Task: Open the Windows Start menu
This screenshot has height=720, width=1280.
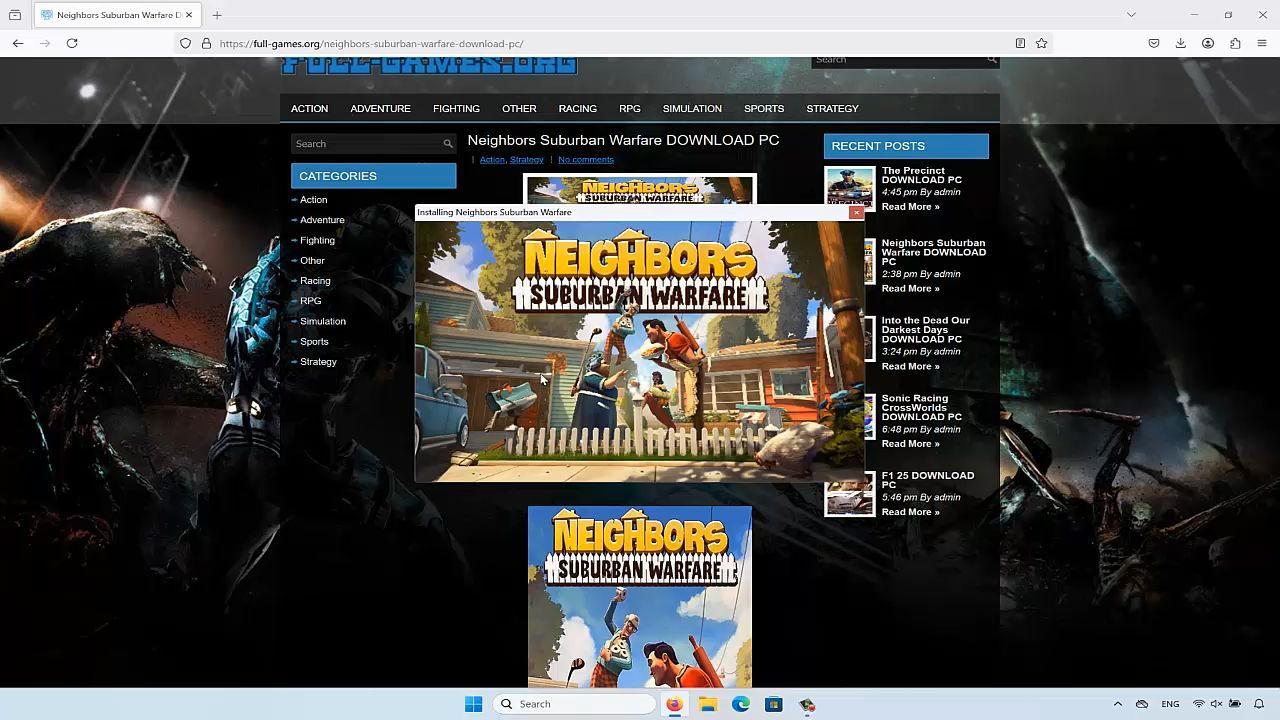Action: point(473,704)
